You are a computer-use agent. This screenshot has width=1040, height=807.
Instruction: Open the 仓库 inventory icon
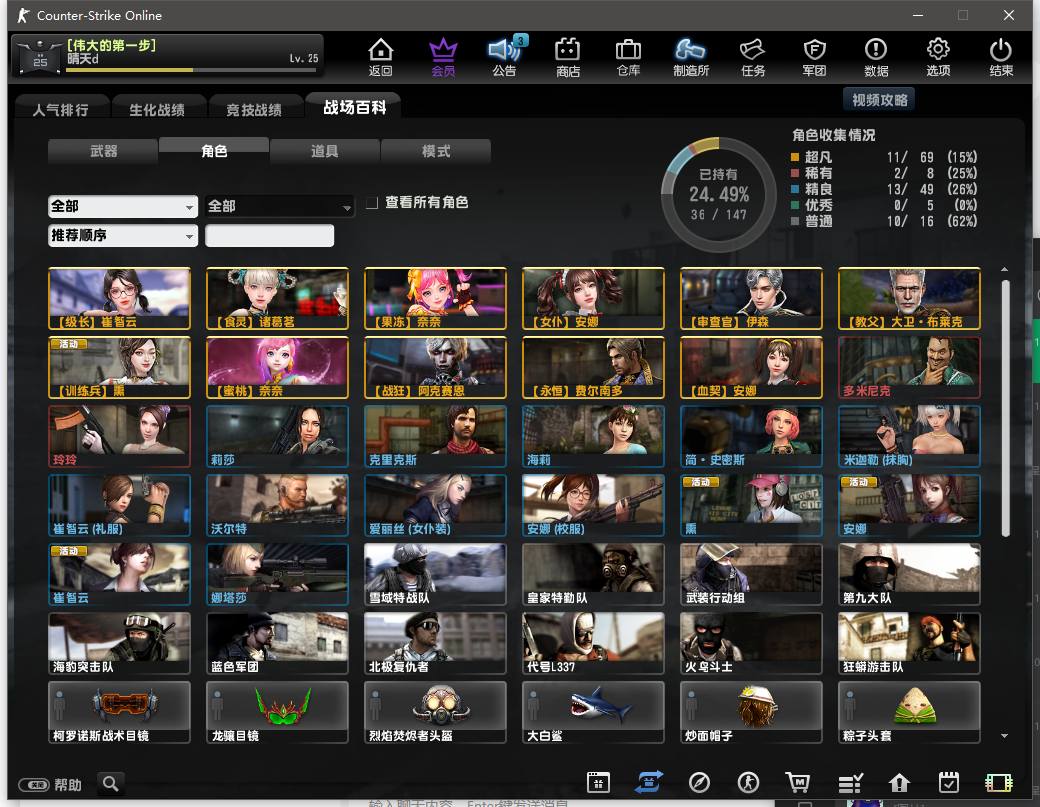(x=628, y=56)
